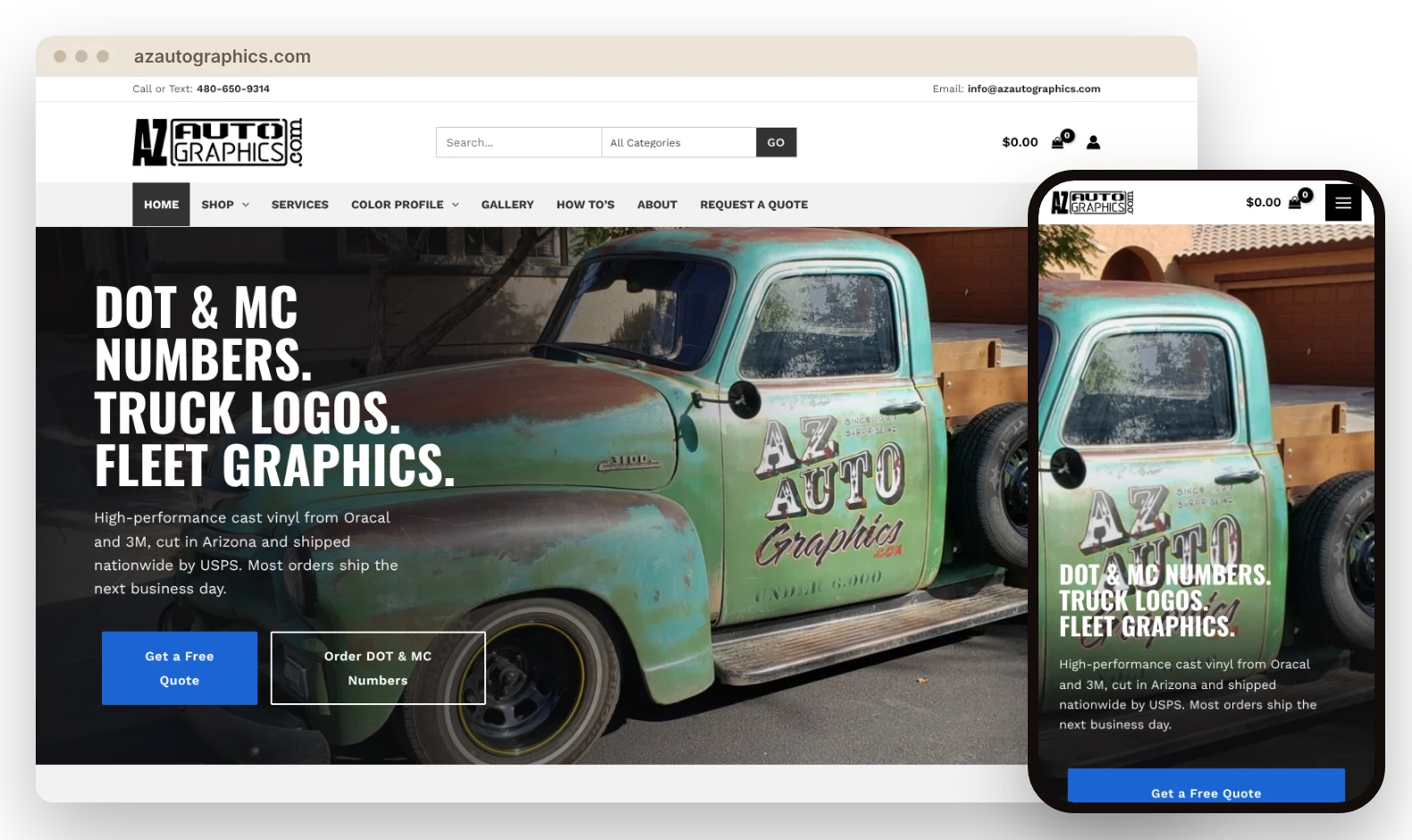The height and width of the screenshot is (840, 1412).
Task: Open the GALLERY nav item
Action: [508, 205]
